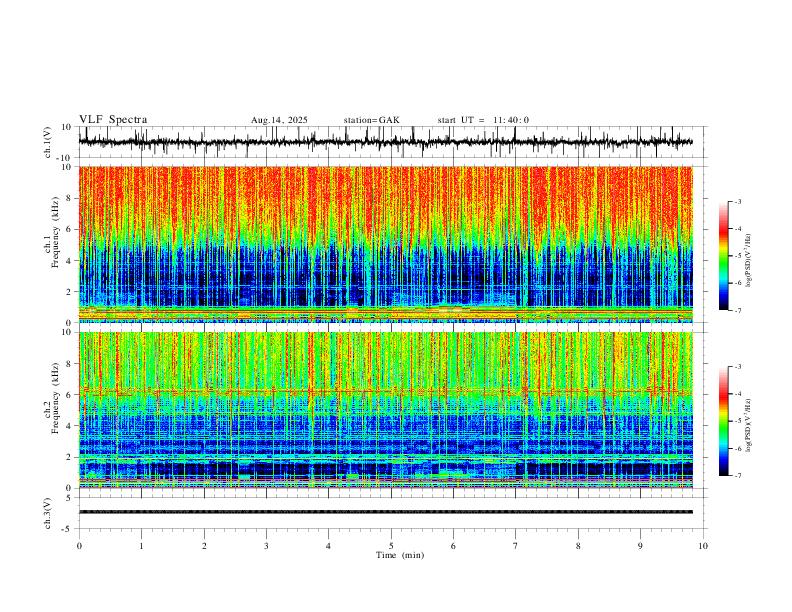This screenshot has height=612, width=792.
Task: Click time axis tick label "9"
Action: click(640, 546)
